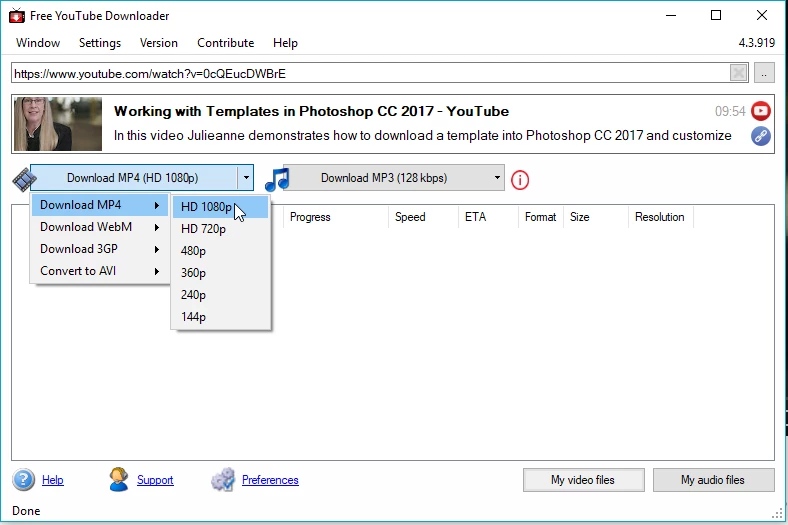The image size is (788, 525).
Task: Click the blue link chain icon
Action: tap(761, 136)
